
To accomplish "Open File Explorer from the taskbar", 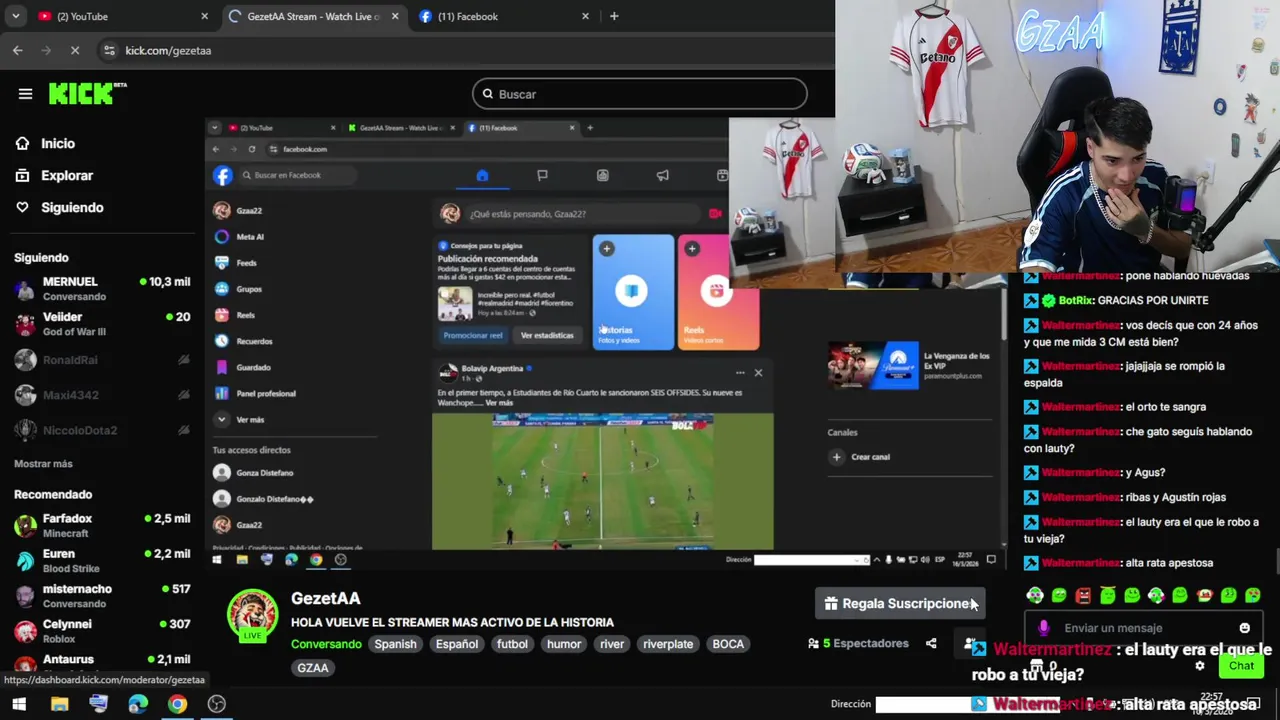I will (x=59, y=704).
